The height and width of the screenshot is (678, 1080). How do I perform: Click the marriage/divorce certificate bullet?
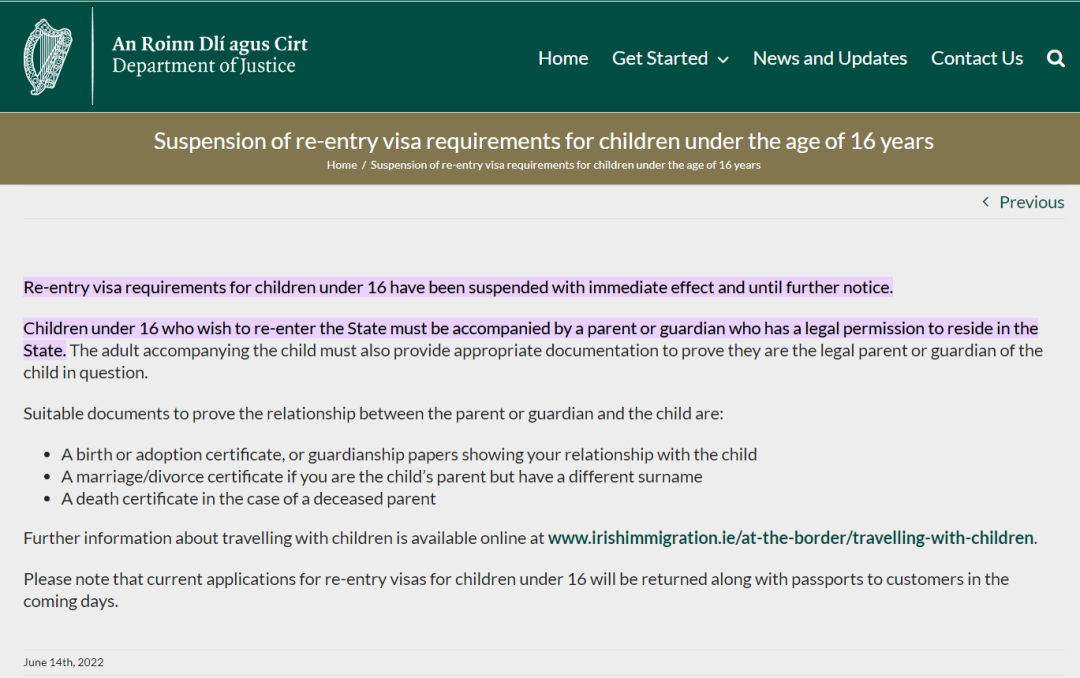(x=381, y=476)
